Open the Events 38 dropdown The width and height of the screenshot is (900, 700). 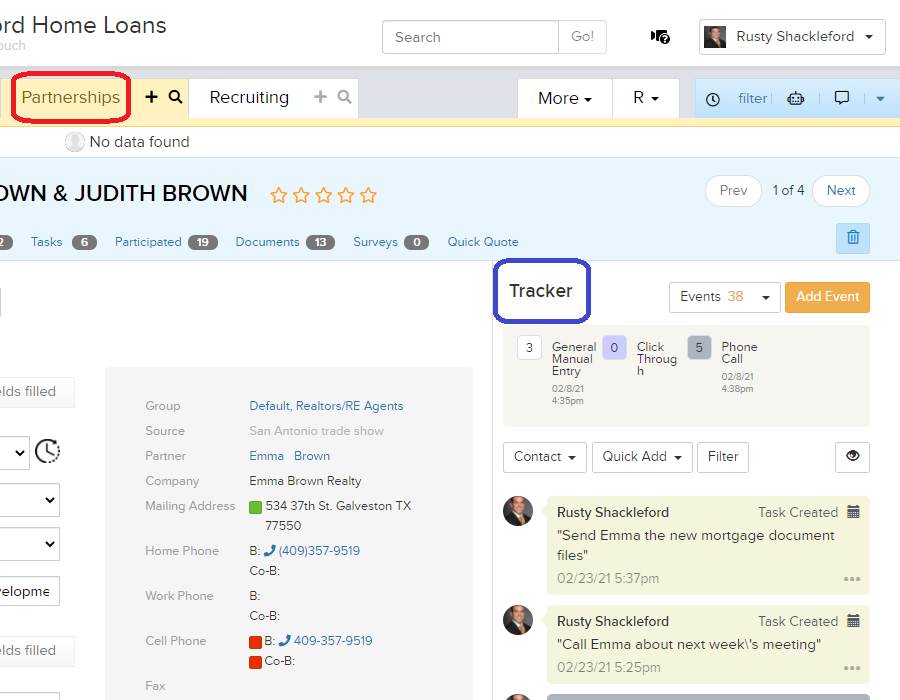click(x=724, y=297)
